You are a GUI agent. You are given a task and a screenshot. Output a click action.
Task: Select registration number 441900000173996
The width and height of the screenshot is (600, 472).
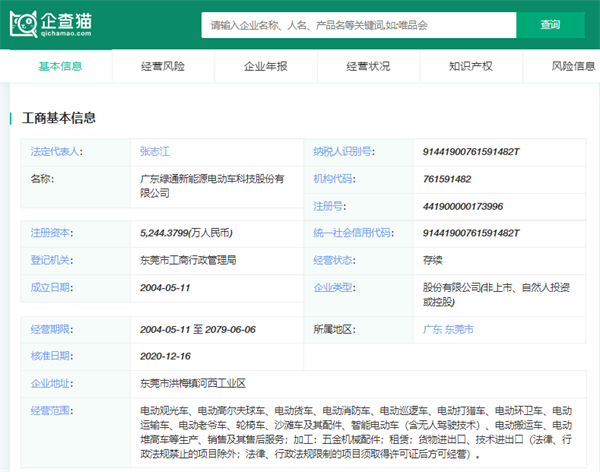pyautogui.click(x=463, y=206)
